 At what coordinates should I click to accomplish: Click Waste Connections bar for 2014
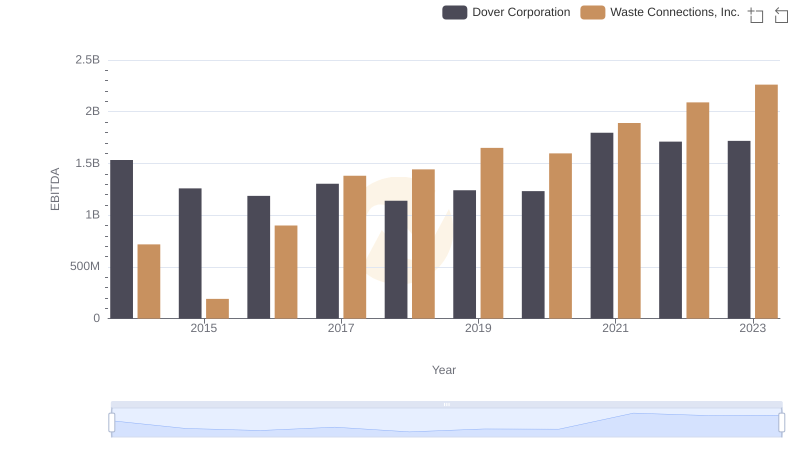[x=149, y=281]
